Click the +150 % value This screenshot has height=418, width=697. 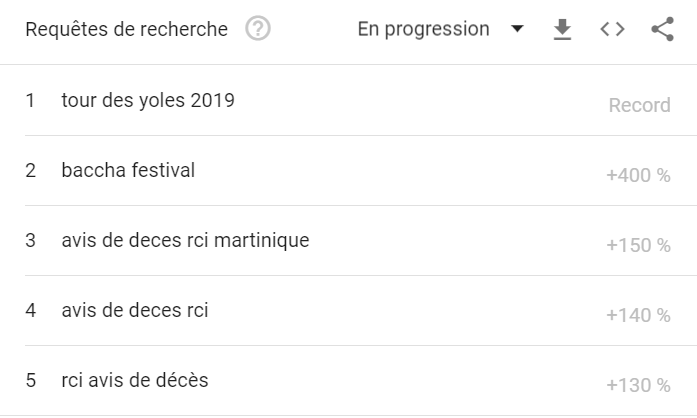638,245
